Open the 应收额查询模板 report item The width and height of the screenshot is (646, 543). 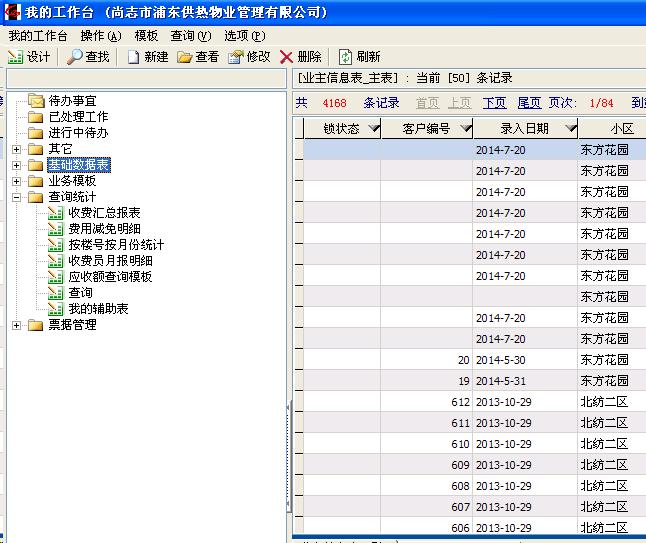point(110,277)
